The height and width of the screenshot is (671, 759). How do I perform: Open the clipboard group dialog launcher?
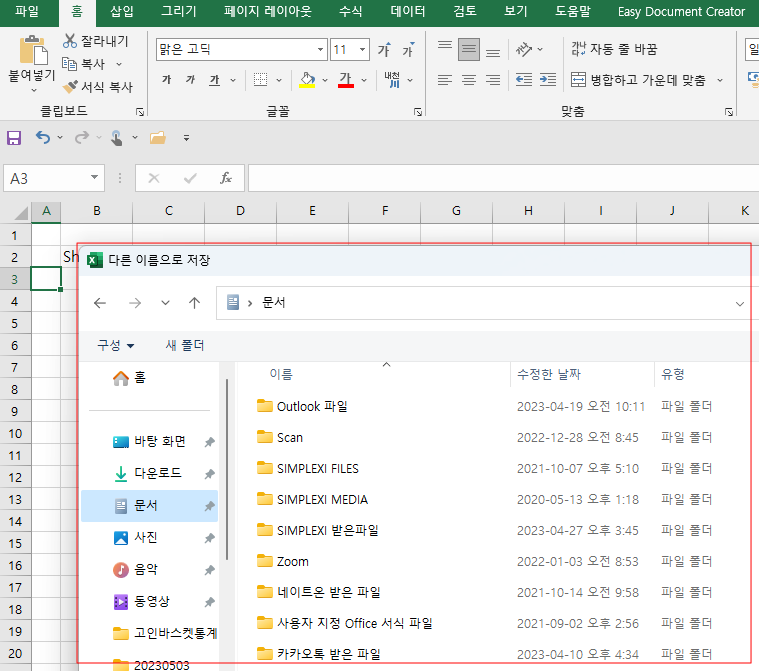(140, 112)
